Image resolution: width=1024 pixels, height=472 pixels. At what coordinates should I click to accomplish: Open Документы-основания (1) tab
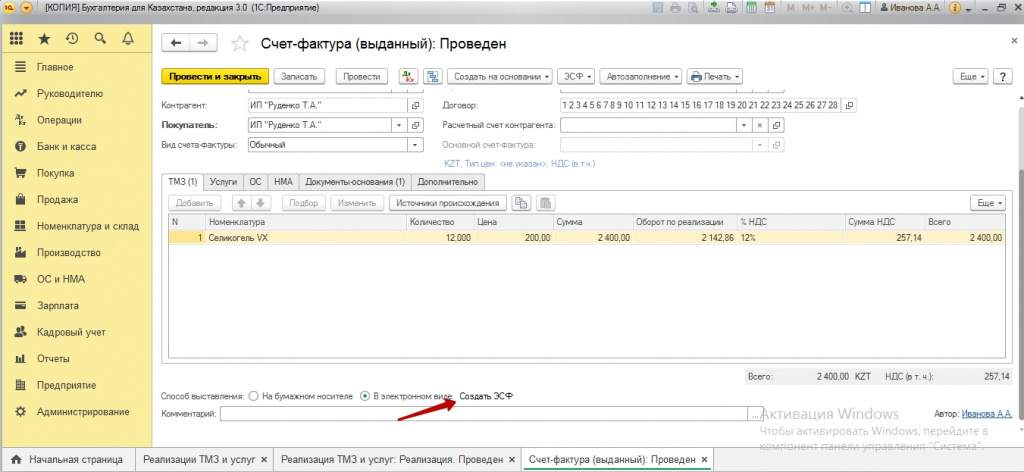(355, 182)
